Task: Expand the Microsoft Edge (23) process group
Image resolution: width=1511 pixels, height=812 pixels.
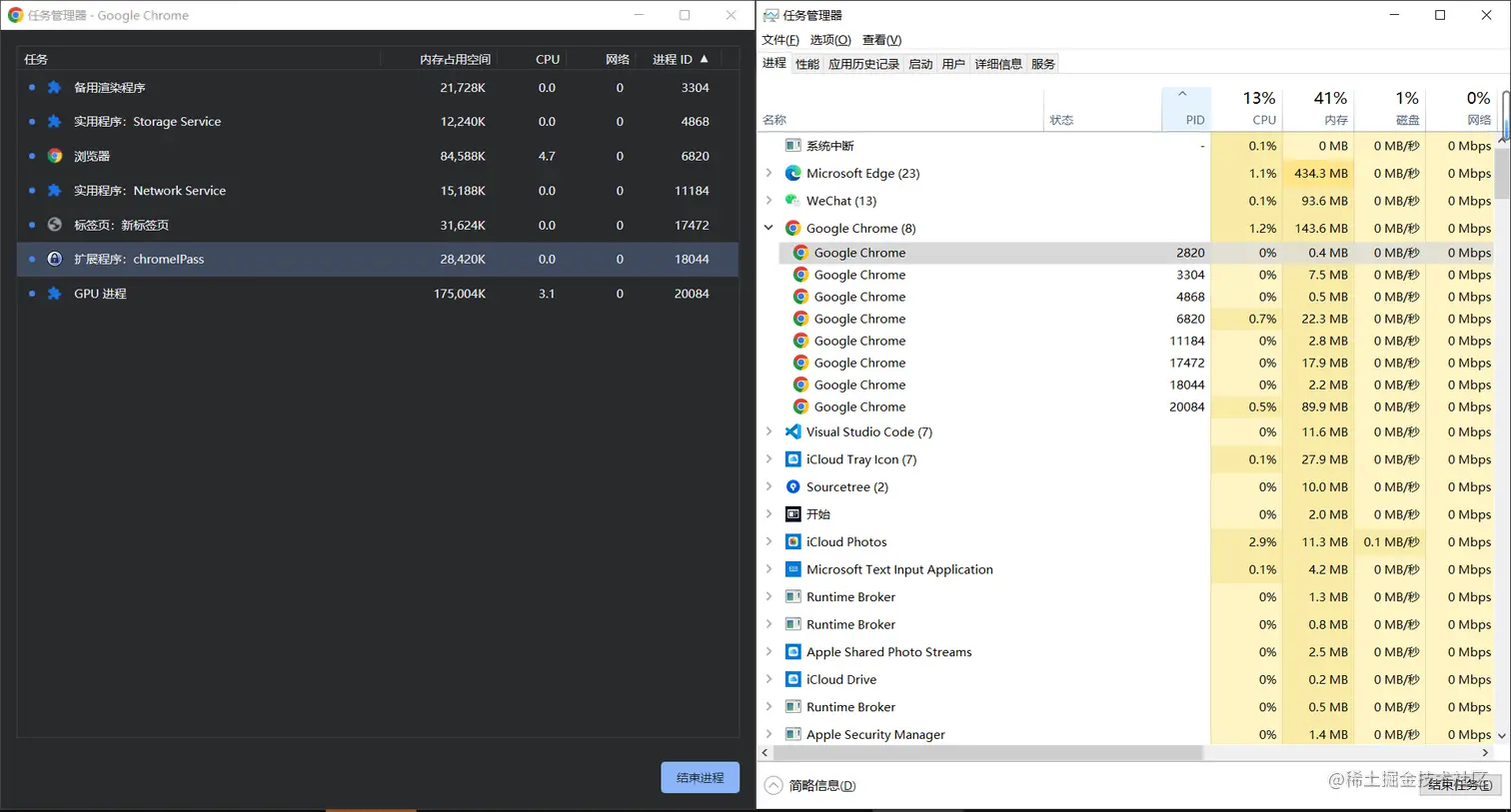Action: tap(768, 173)
